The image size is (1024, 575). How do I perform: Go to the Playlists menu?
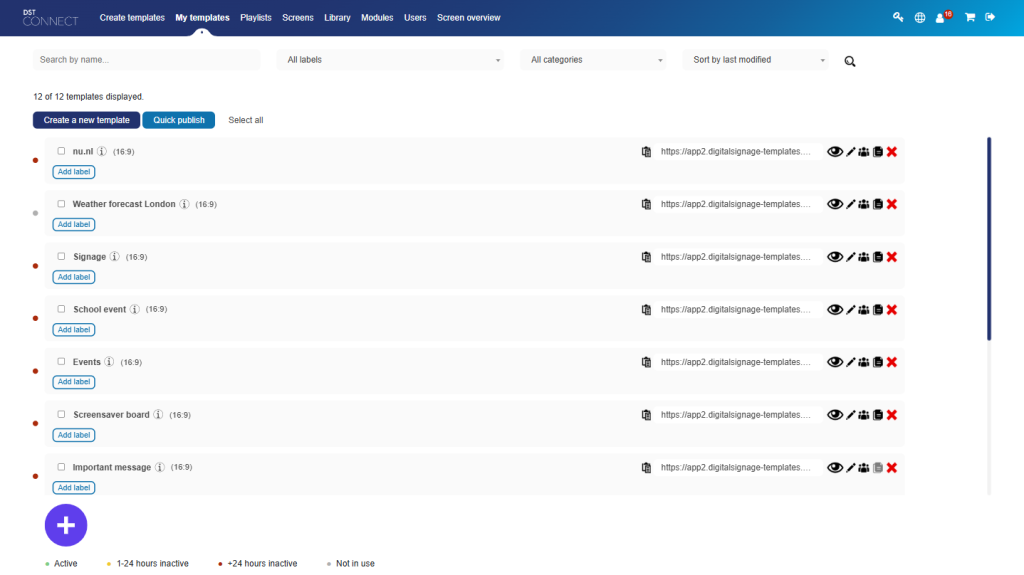[x=256, y=17]
